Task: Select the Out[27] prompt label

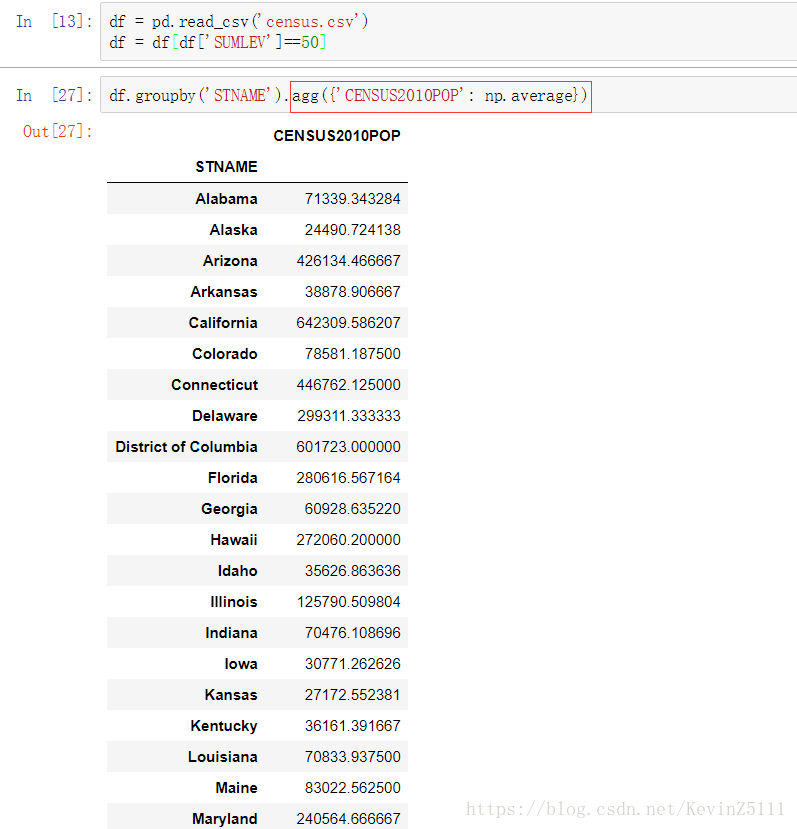Action: coord(58,131)
